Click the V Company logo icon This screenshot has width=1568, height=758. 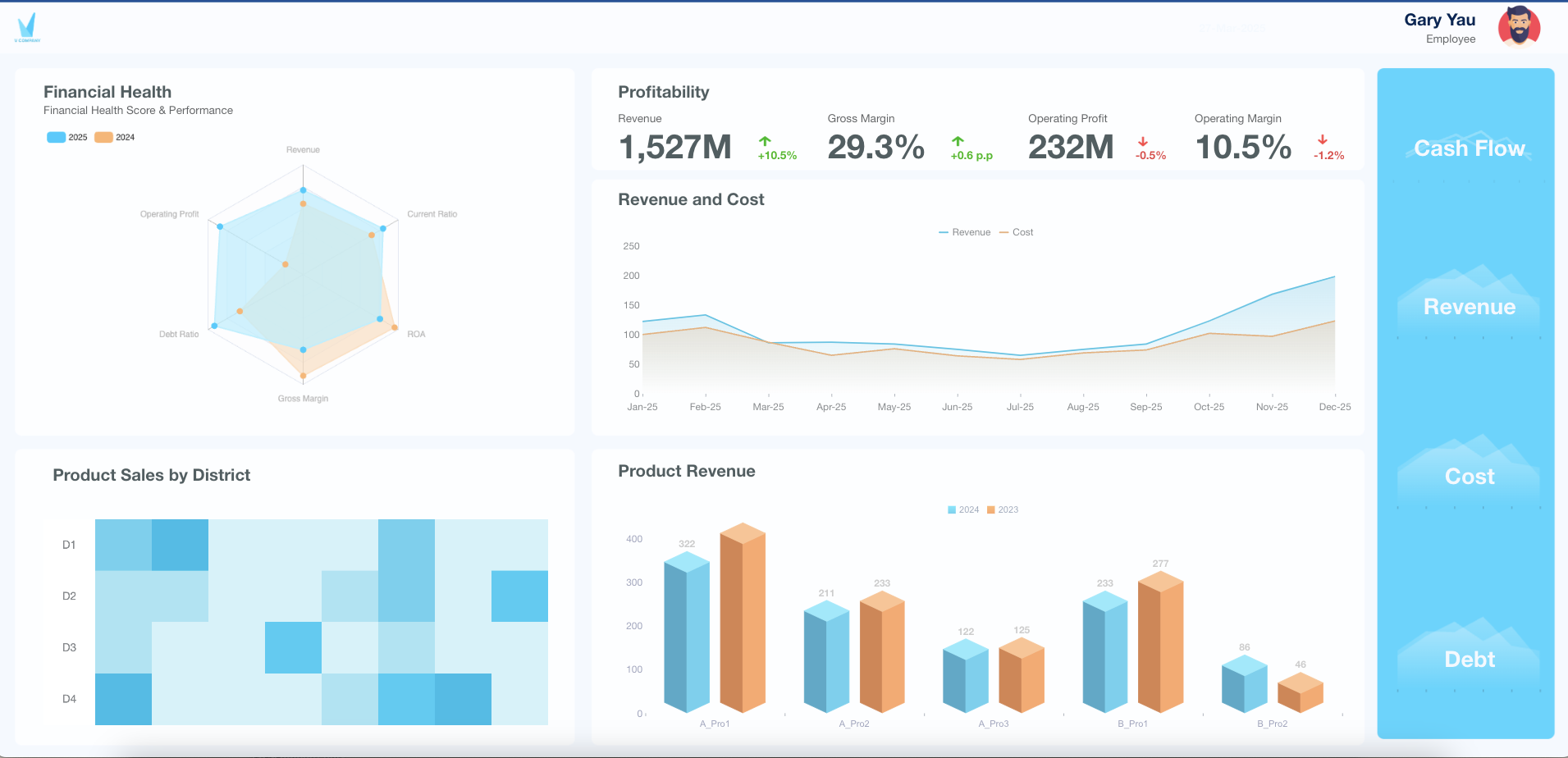(x=27, y=27)
